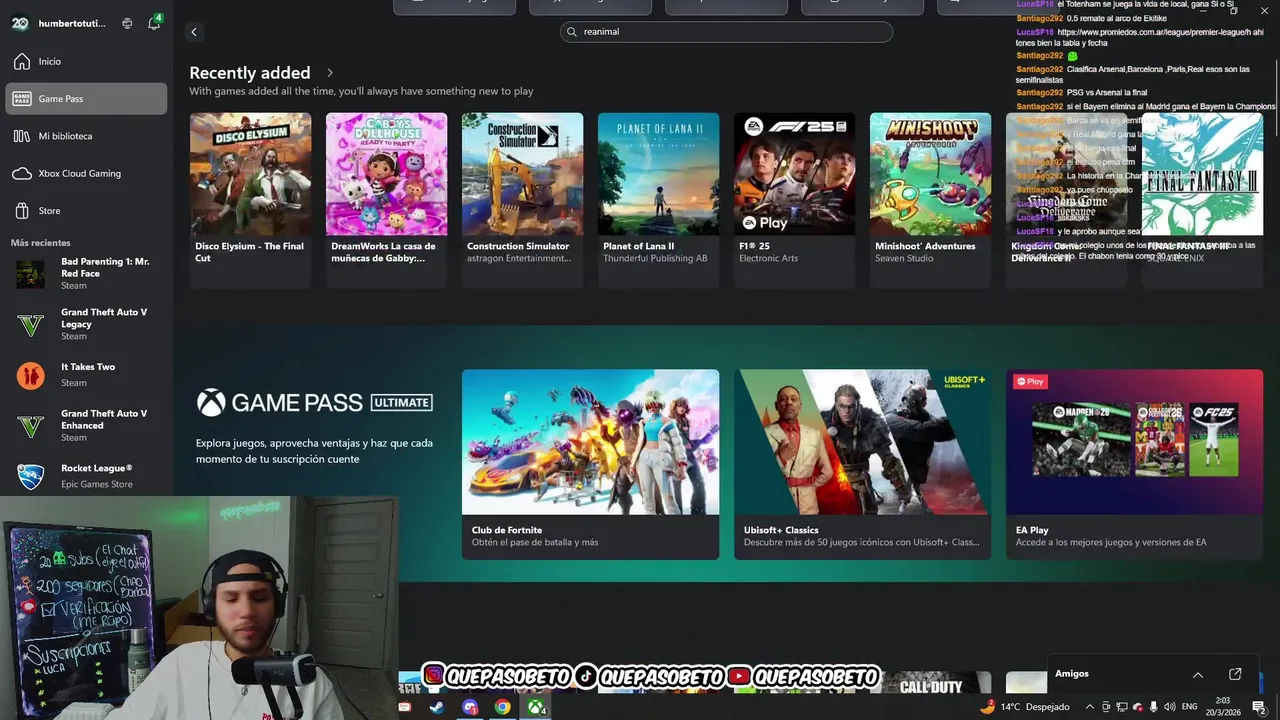This screenshot has height=720, width=1280.
Task: Open F1 25 game tile
Action: click(794, 200)
